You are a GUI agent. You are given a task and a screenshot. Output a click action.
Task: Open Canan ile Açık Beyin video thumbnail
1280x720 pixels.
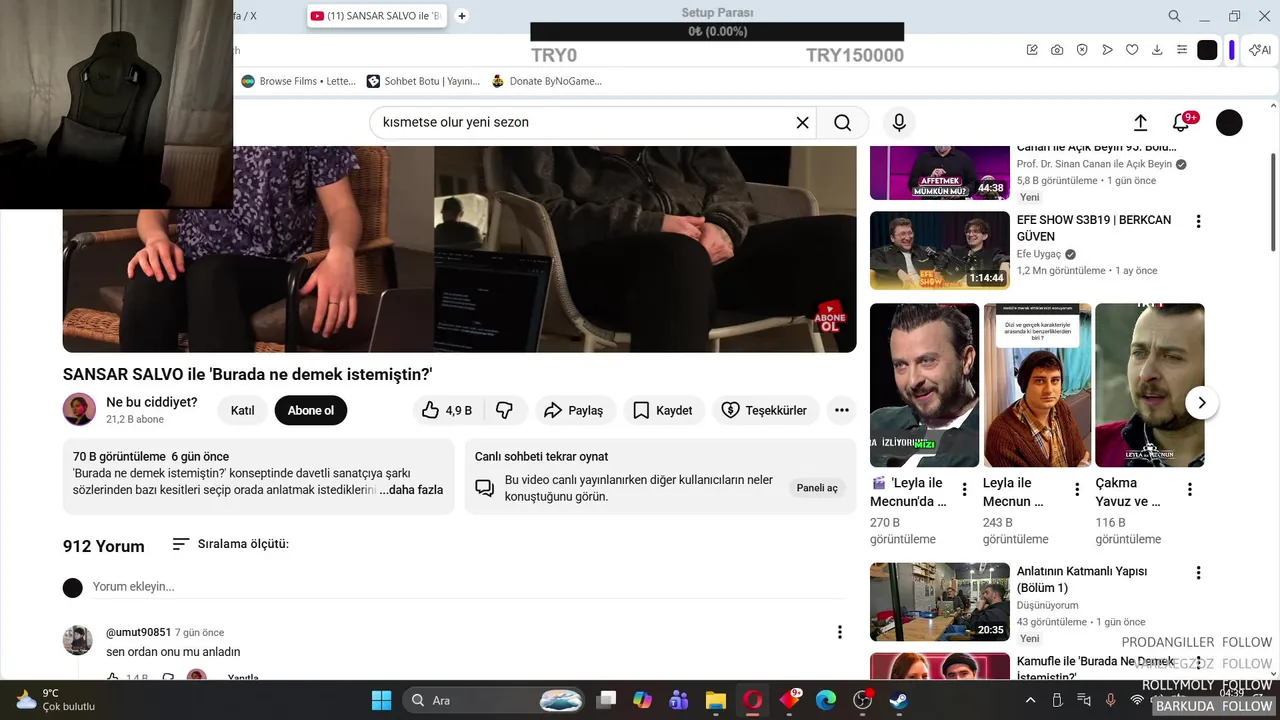[940, 173]
